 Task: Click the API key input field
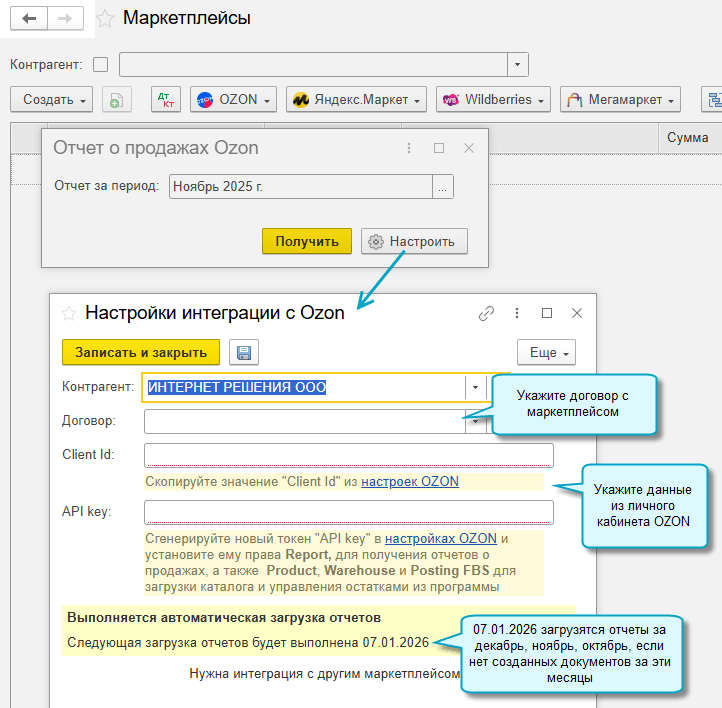point(349,512)
